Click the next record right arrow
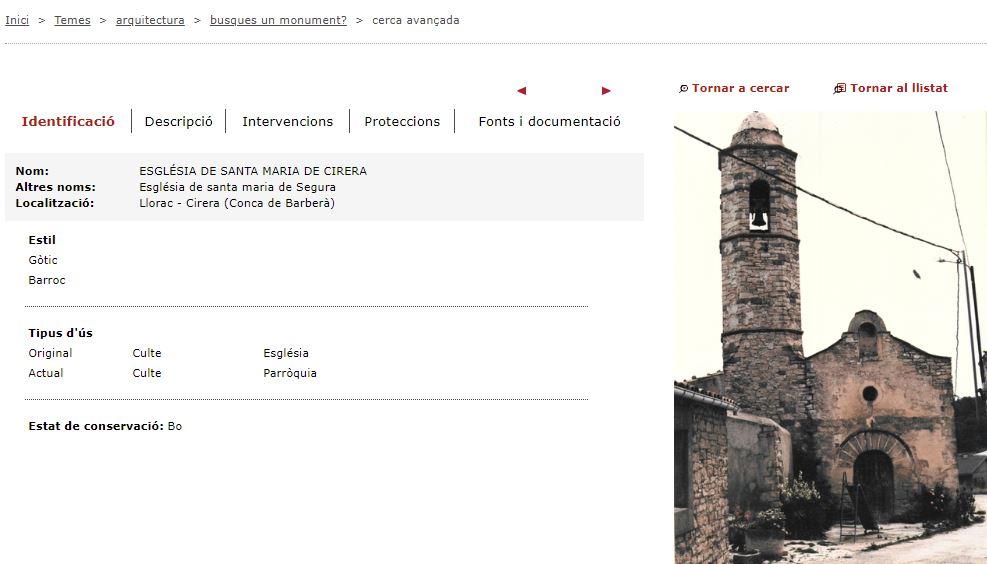 [x=606, y=91]
